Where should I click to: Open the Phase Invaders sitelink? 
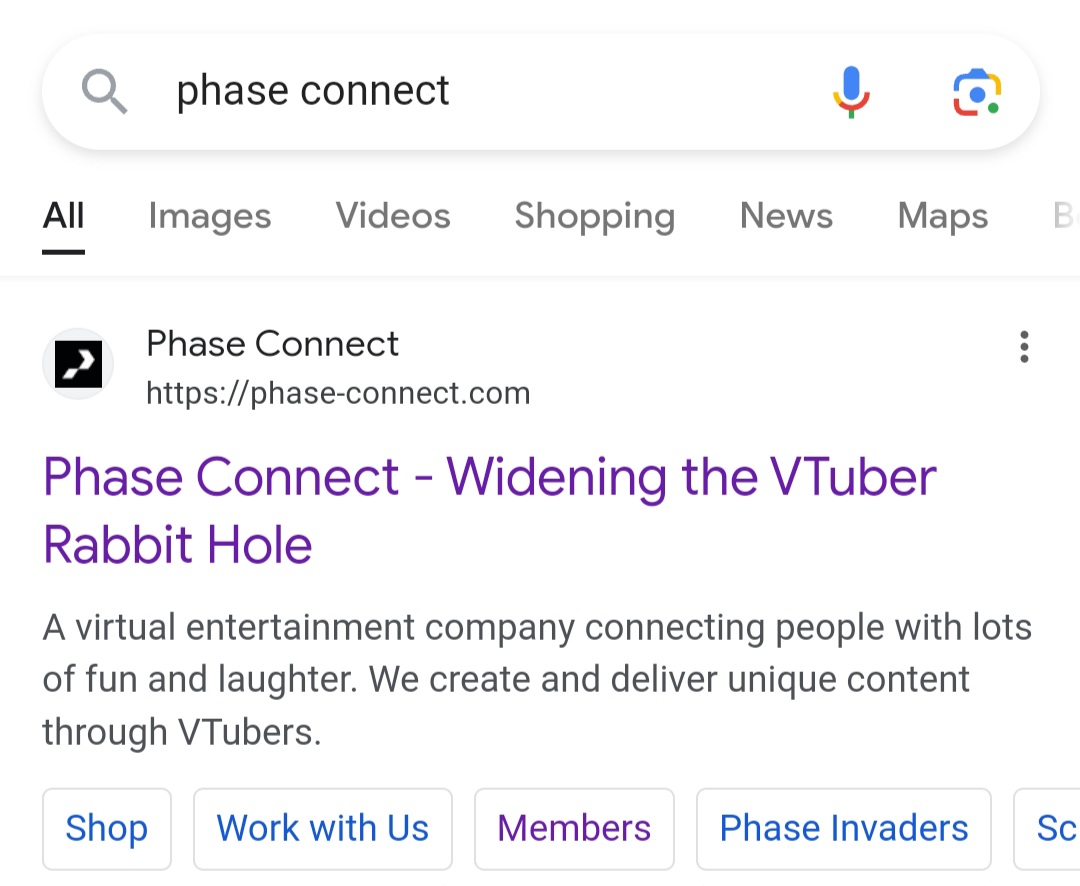coord(844,829)
